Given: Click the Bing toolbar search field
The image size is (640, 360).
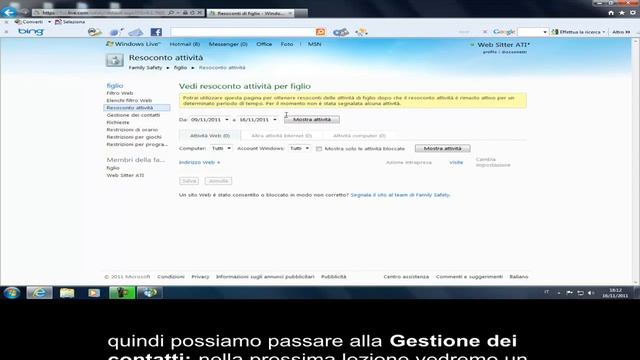Looking at the screenshot, I should pyautogui.click(x=242, y=32).
